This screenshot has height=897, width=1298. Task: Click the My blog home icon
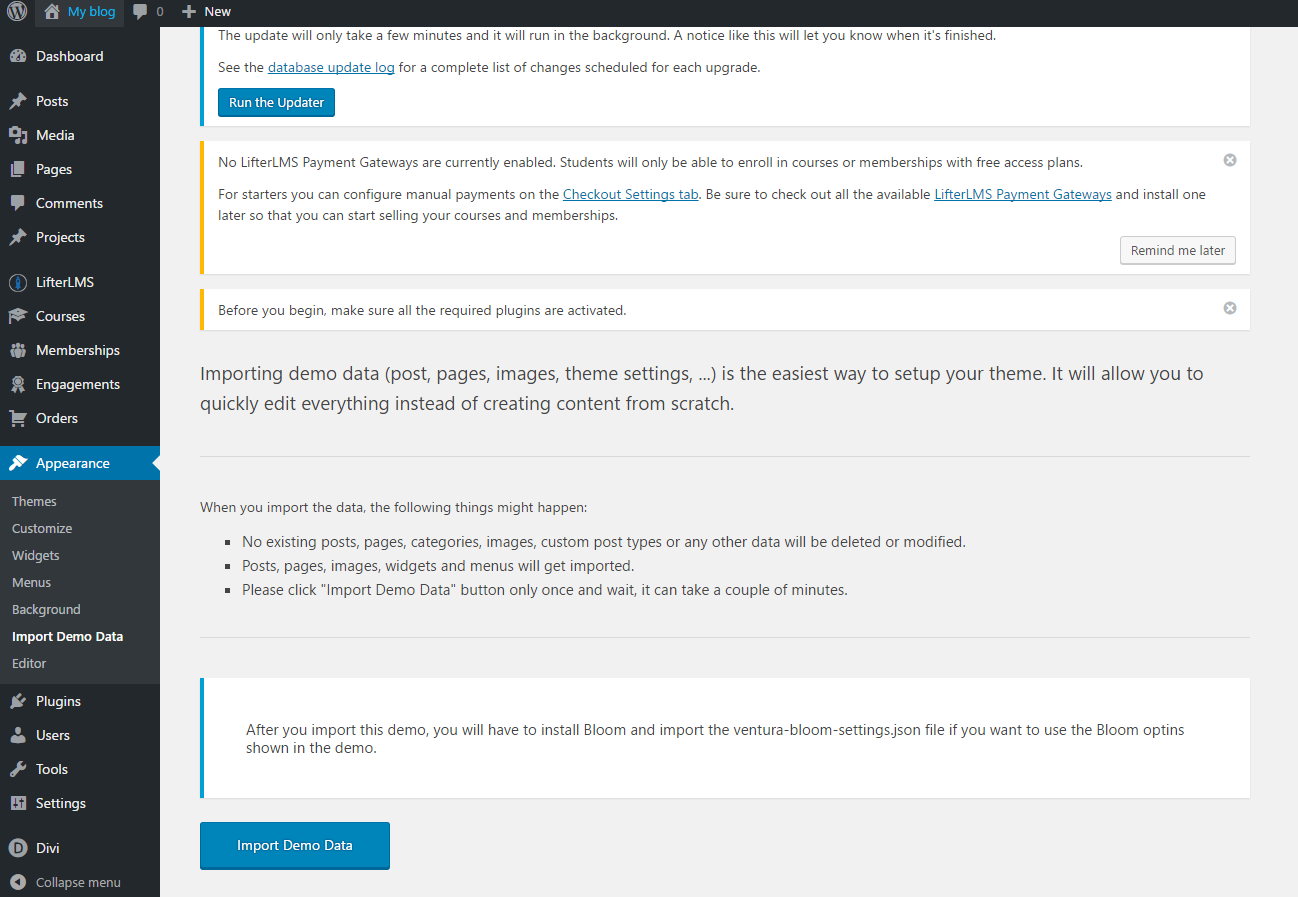point(52,12)
